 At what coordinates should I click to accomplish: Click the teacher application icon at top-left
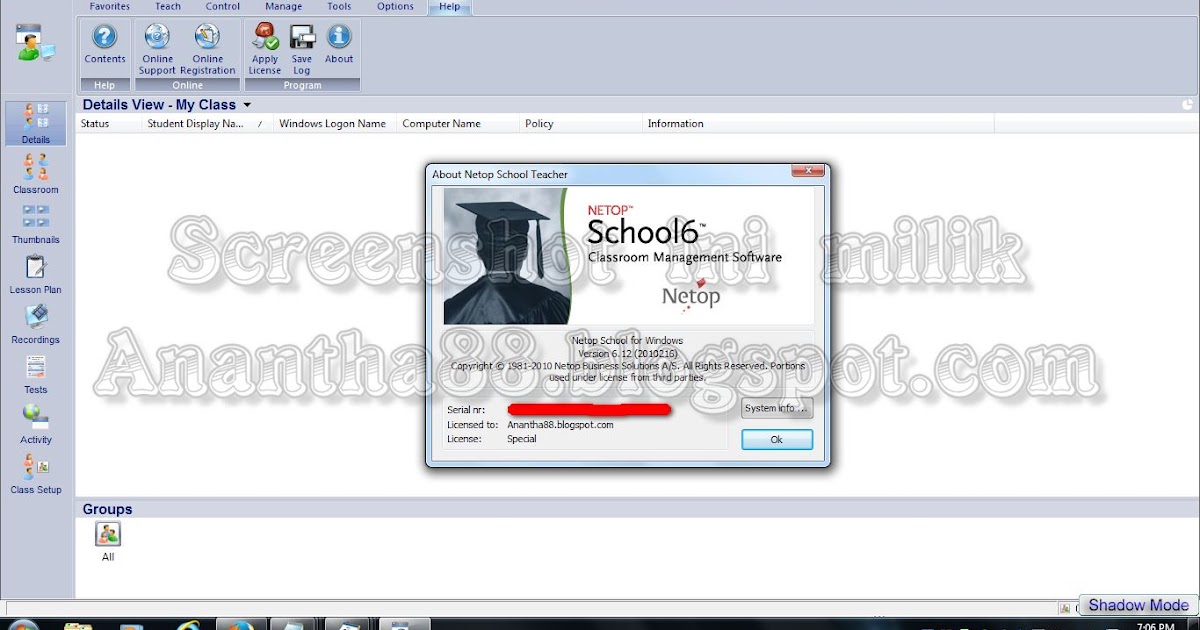point(35,44)
